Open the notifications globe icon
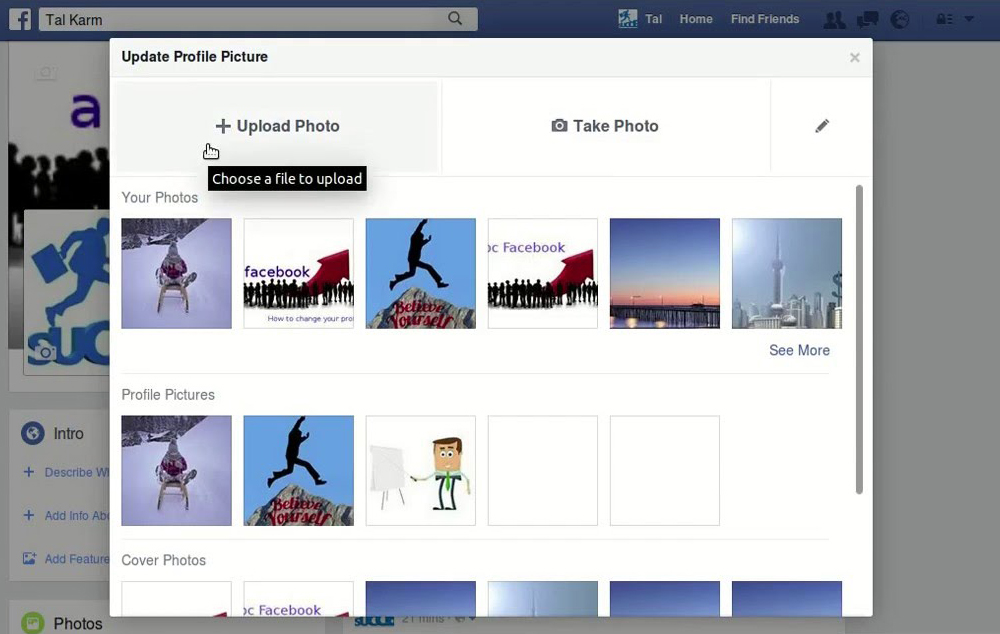The width and height of the screenshot is (1000, 634). pos(900,20)
